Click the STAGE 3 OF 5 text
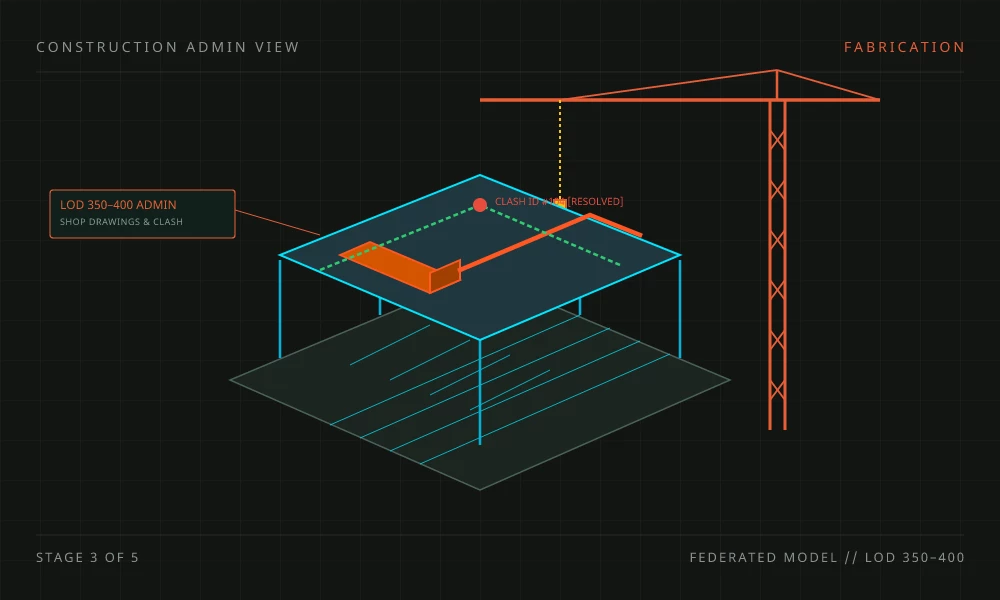Viewport: 1000px width, 600px height. click(87, 557)
